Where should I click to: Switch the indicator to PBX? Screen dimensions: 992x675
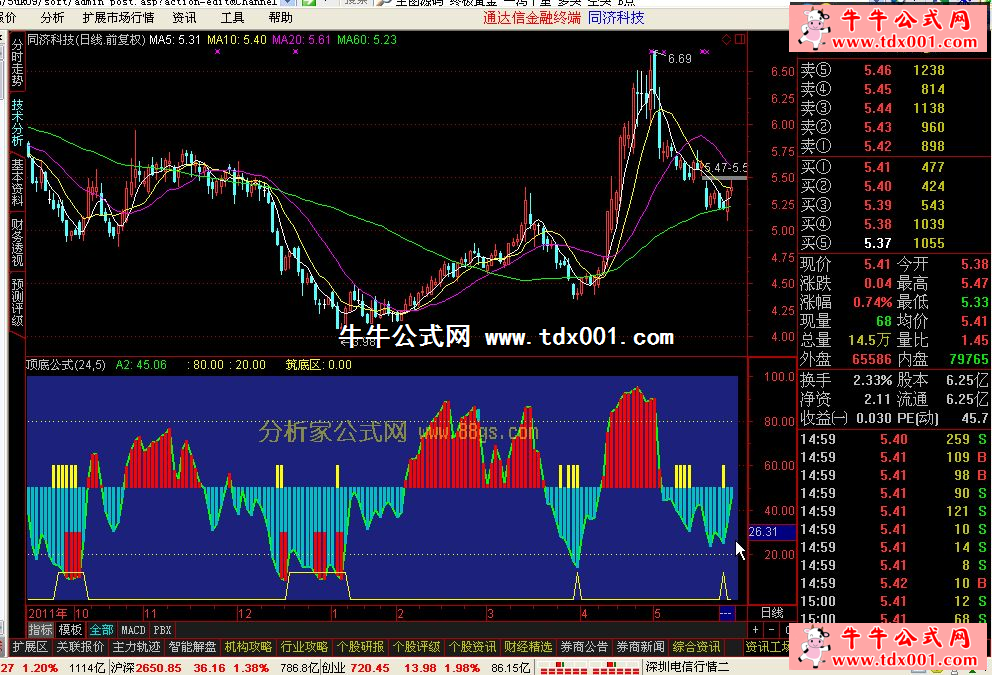click(x=163, y=630)
